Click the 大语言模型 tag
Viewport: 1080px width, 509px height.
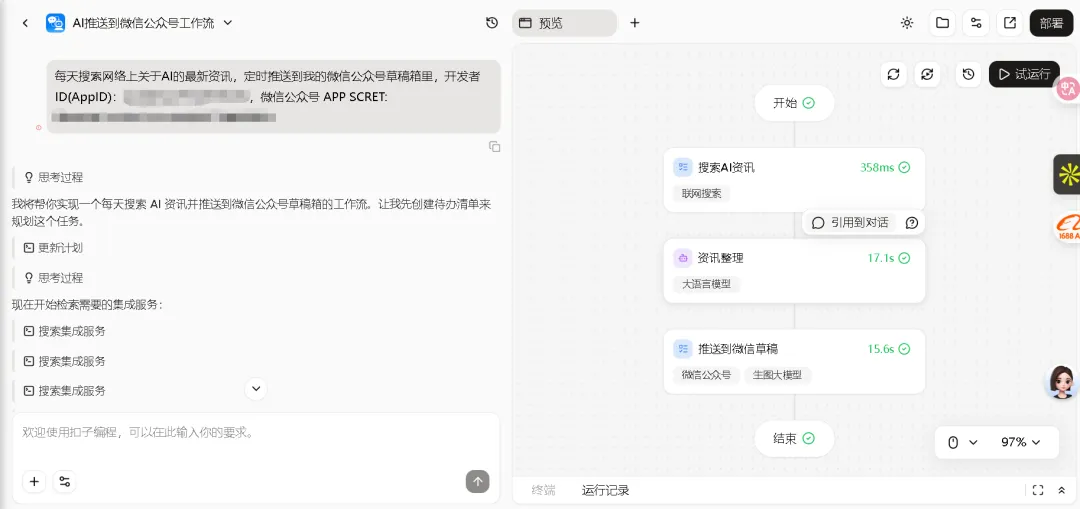(707, 284)
